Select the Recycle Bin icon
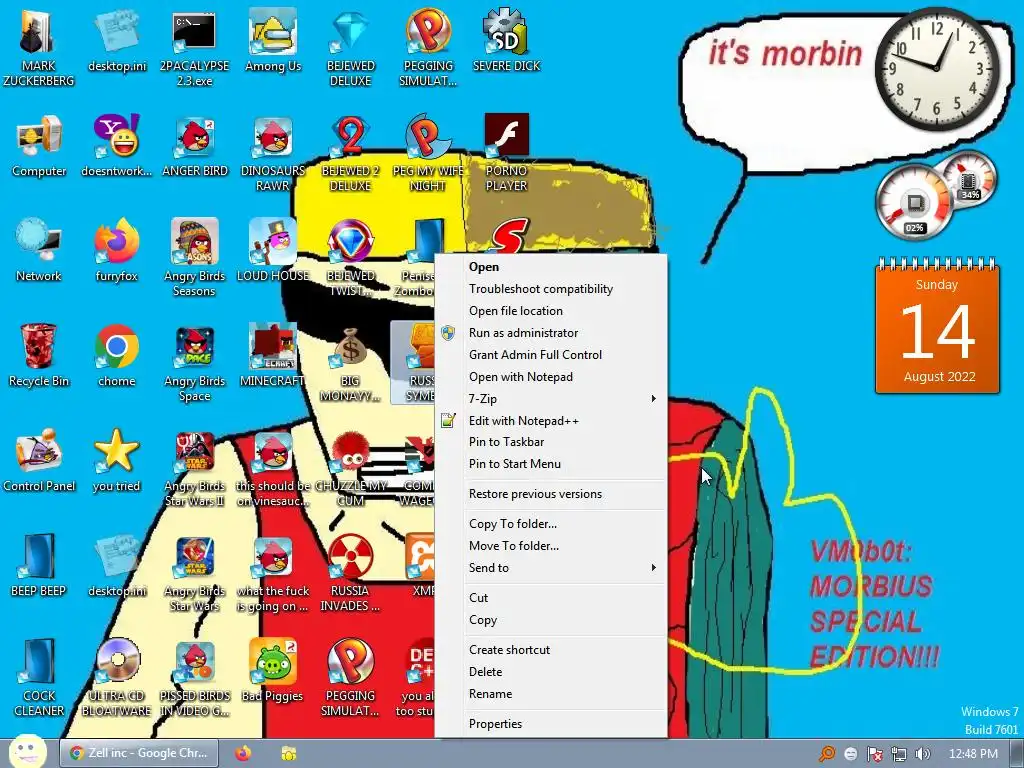 point(39,357)
